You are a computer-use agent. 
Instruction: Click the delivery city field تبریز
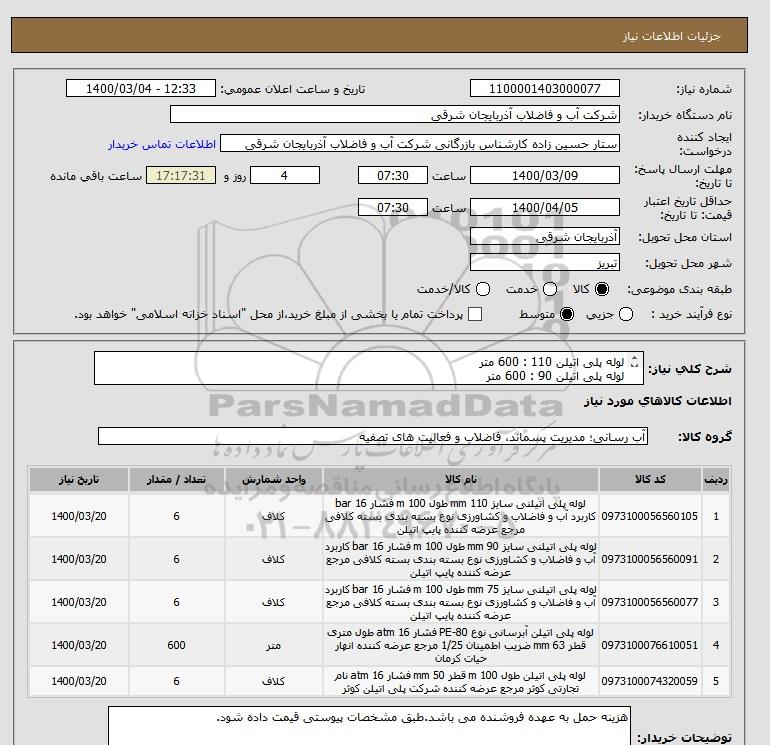tap(545, 263)
